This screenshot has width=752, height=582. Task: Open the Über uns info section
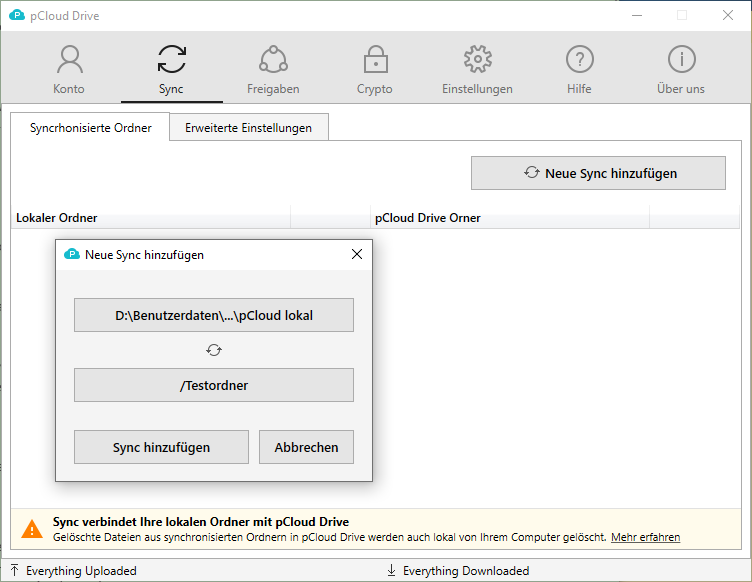click(681, 70)
